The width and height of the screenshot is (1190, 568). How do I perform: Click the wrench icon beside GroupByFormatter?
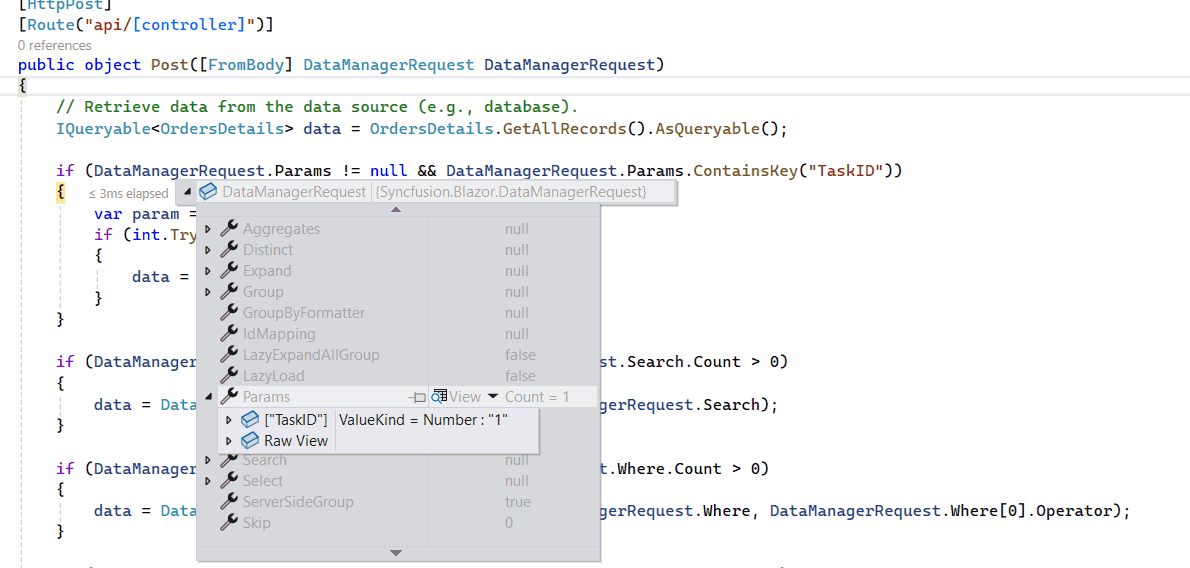pos(228,313)
